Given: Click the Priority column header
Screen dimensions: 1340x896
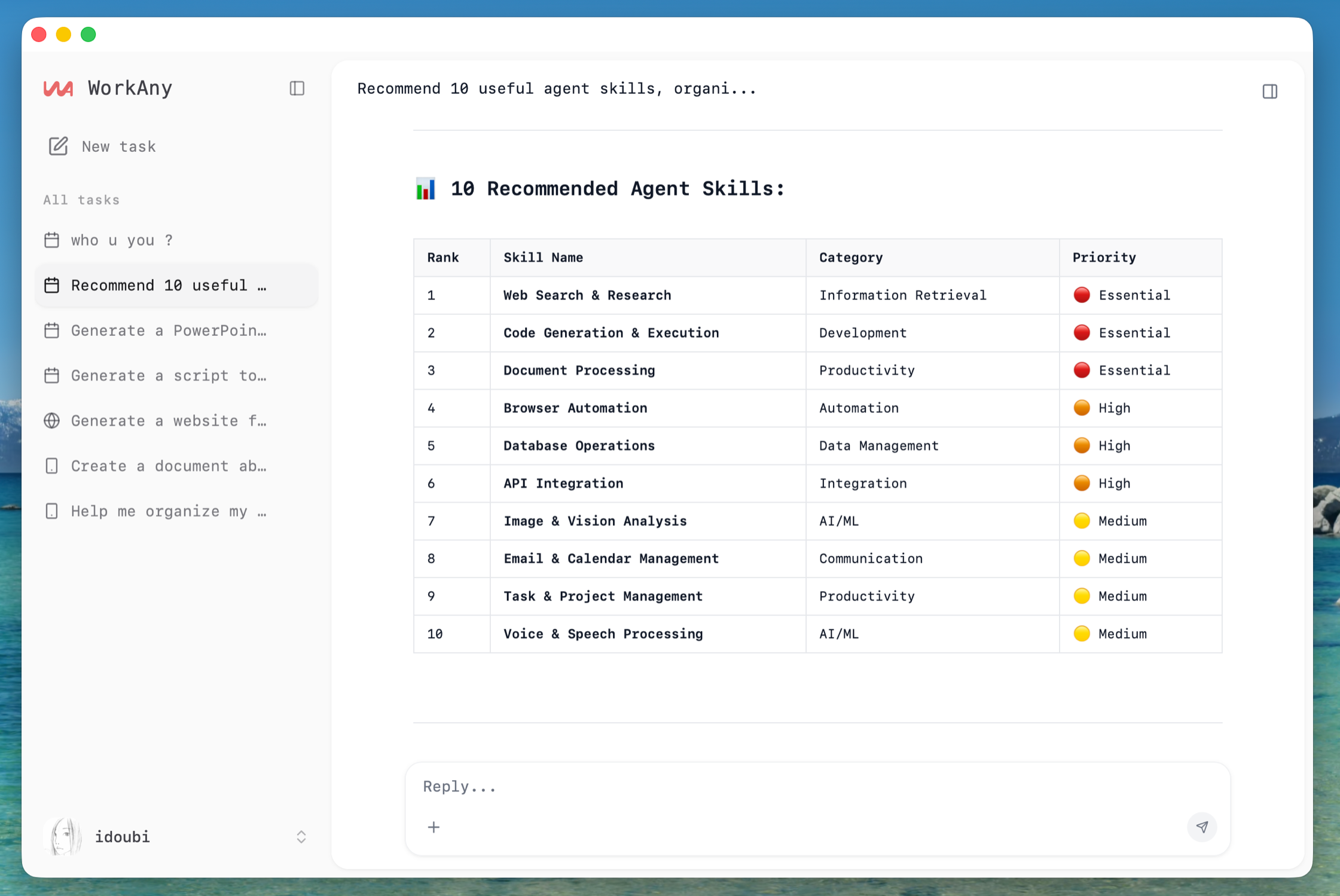Looking at the screenshot, I should 1104,258.
